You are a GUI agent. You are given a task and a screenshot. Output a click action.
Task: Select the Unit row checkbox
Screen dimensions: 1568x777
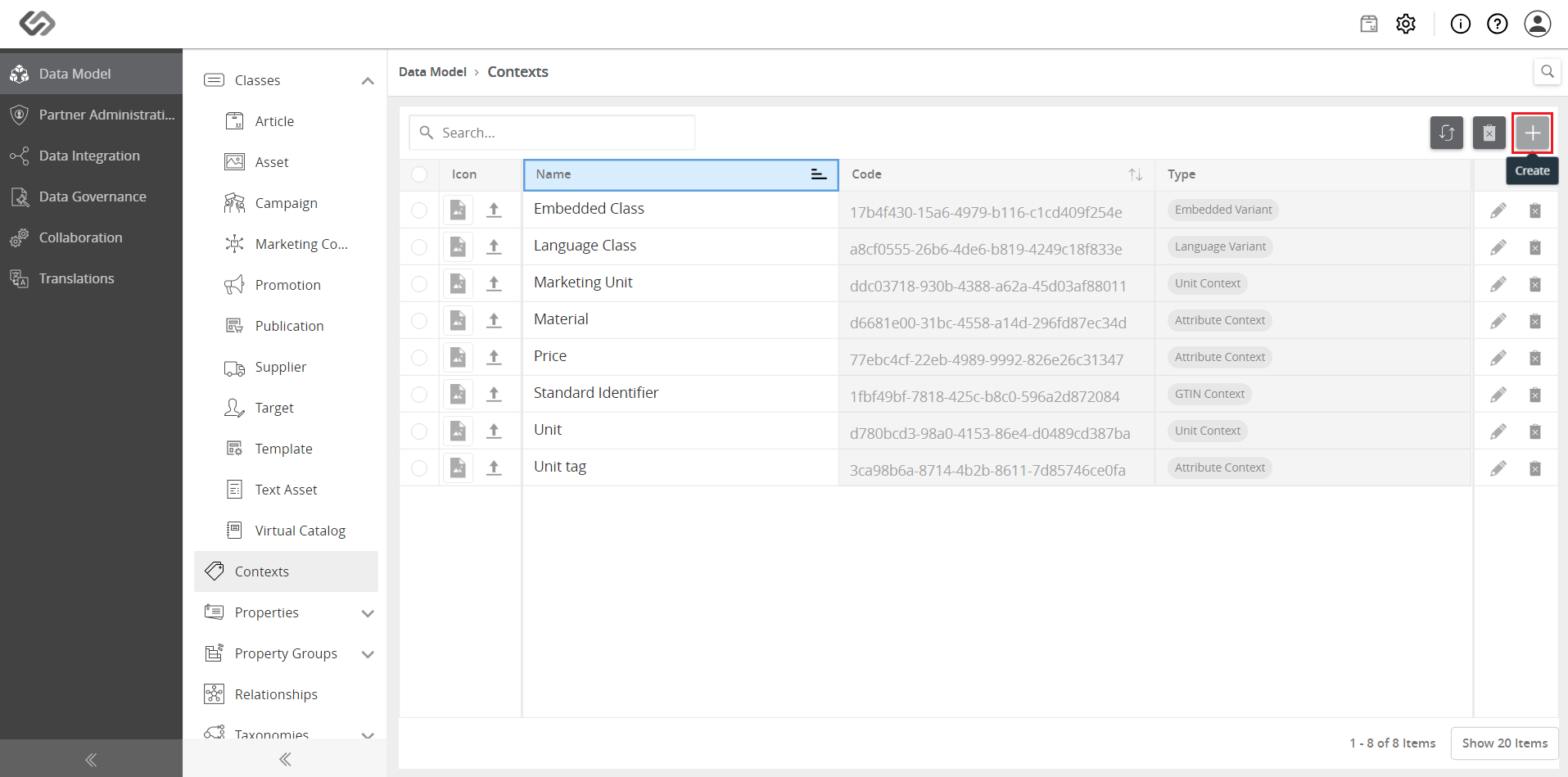[x=419, y=431]
